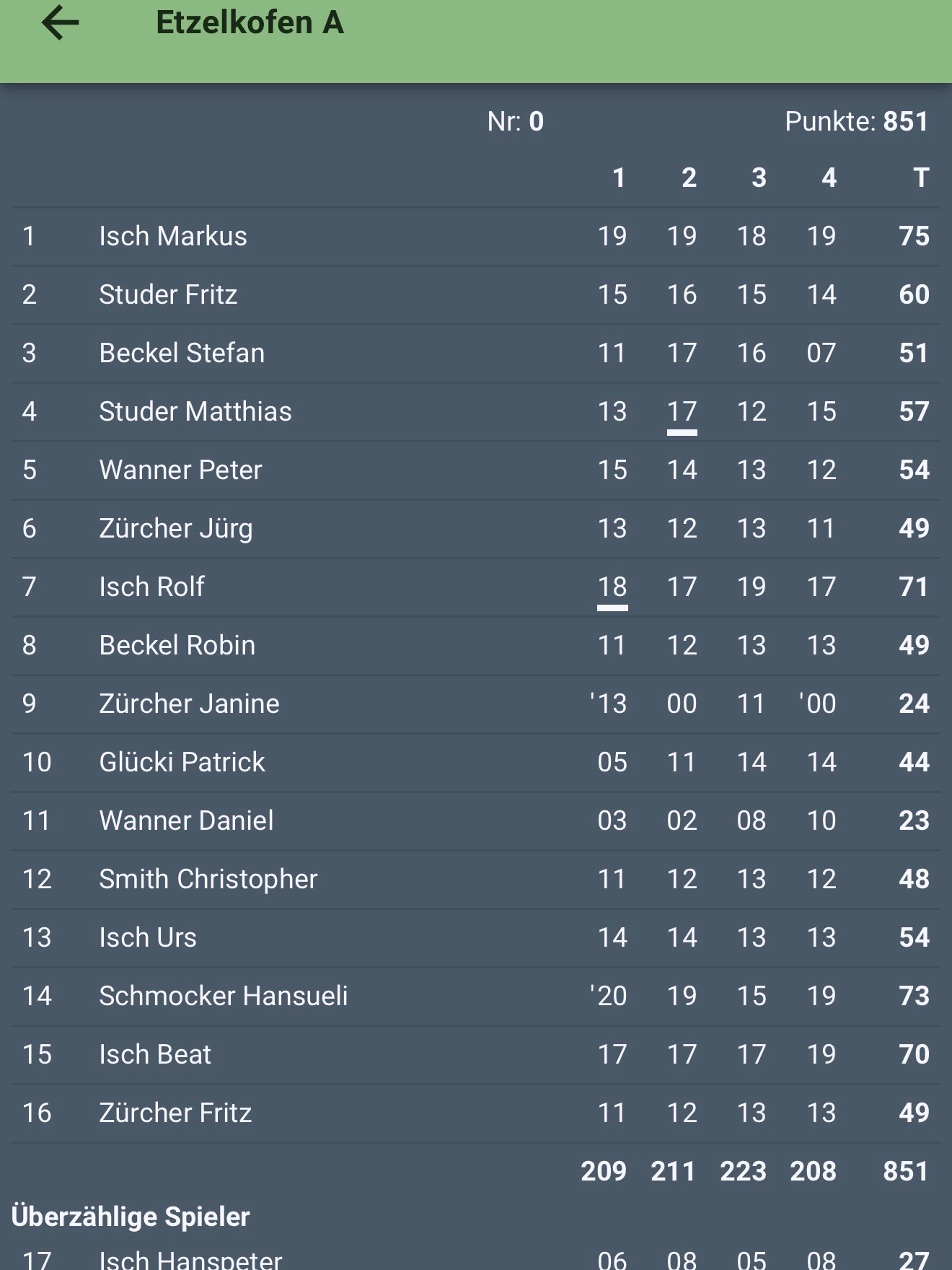Click column T header

coord(921,178)
